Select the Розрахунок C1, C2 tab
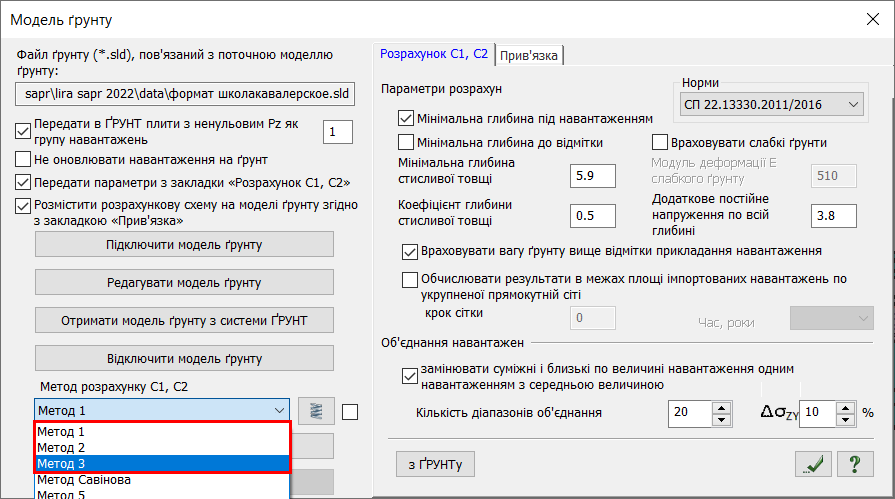Viewport: 895px width, 499px height. pyautogui.click(x=434, y=54)
